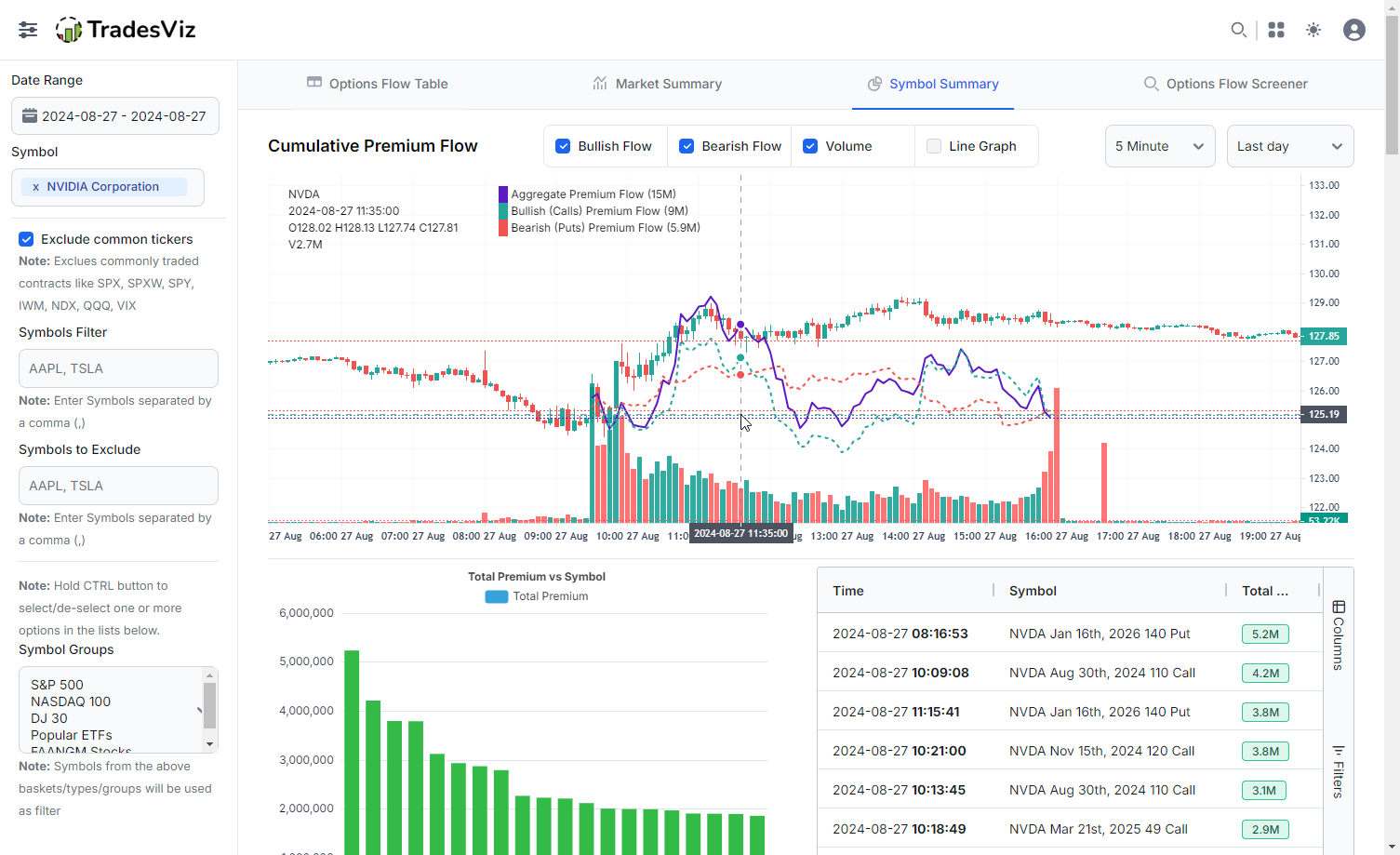
Task: Open the Columns panel icon
Action: (1339, 608)
